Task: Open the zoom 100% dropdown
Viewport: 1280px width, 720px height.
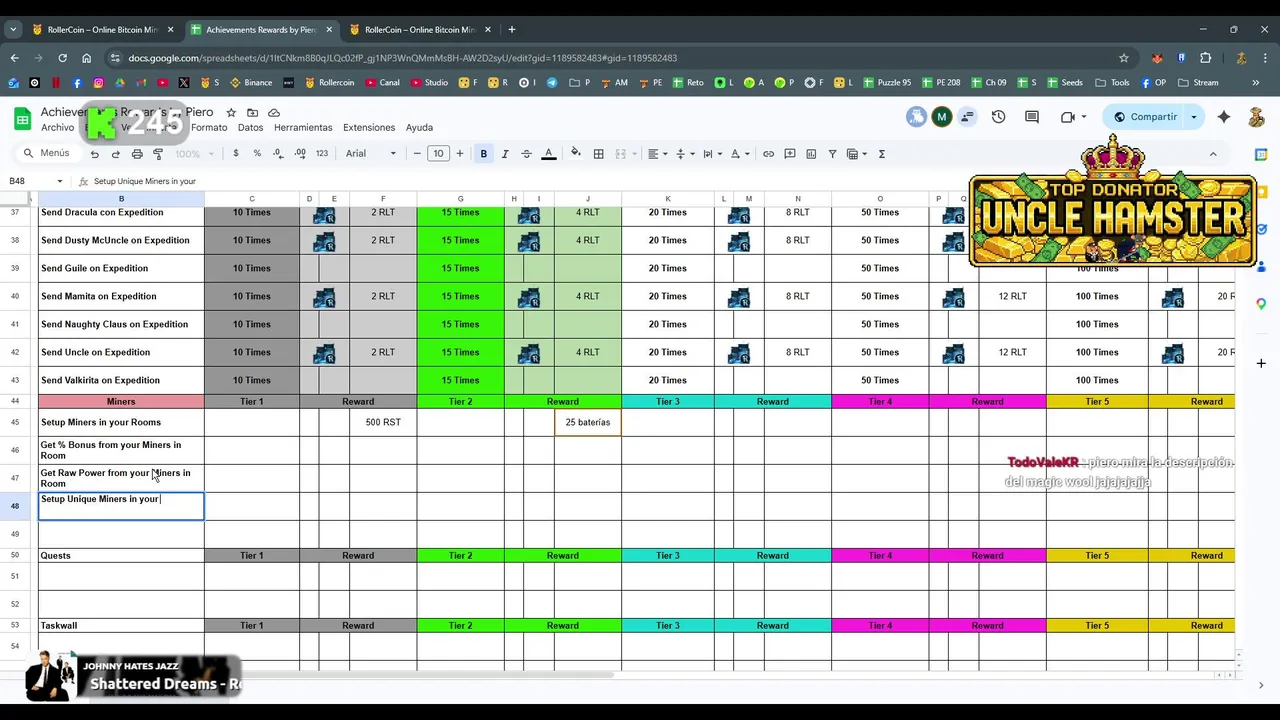Action: (195, 154)
